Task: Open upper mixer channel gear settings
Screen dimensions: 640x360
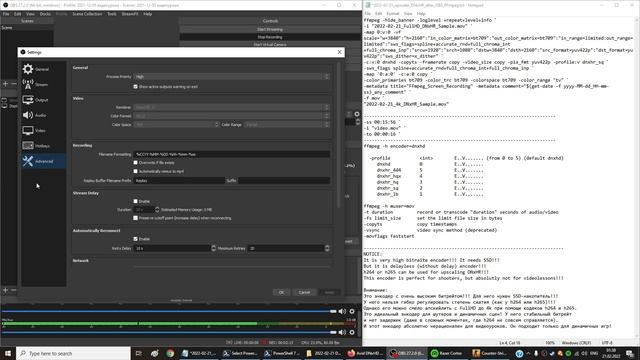Action: coord(352,311)
